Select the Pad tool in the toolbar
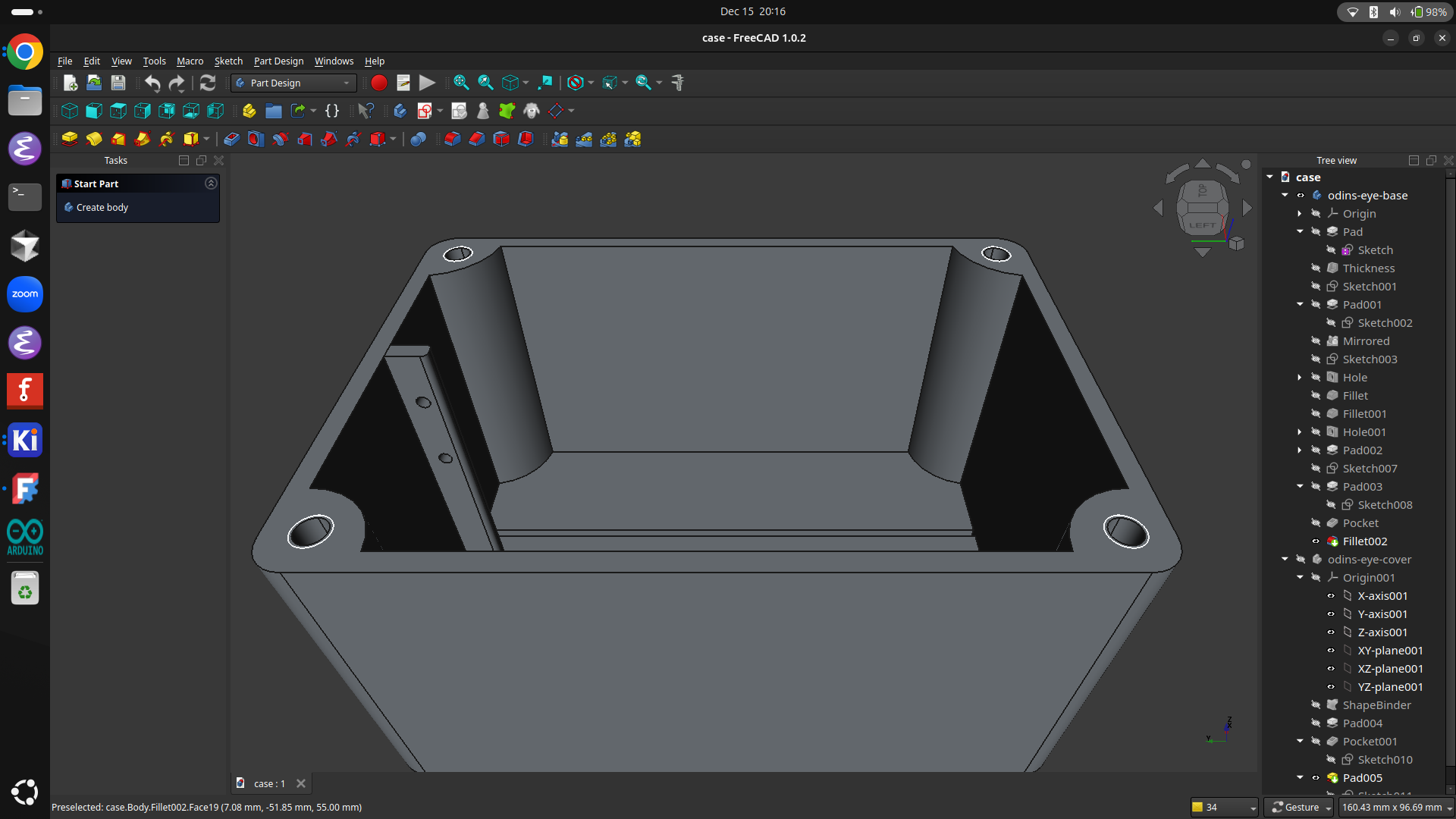 tap(70, 139)
